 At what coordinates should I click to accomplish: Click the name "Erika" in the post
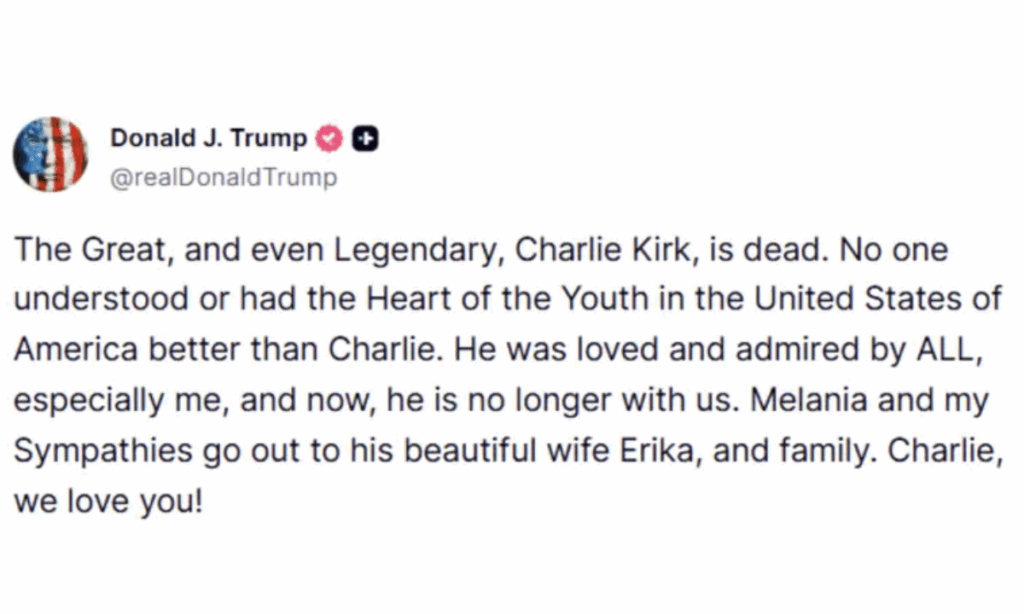656,449
